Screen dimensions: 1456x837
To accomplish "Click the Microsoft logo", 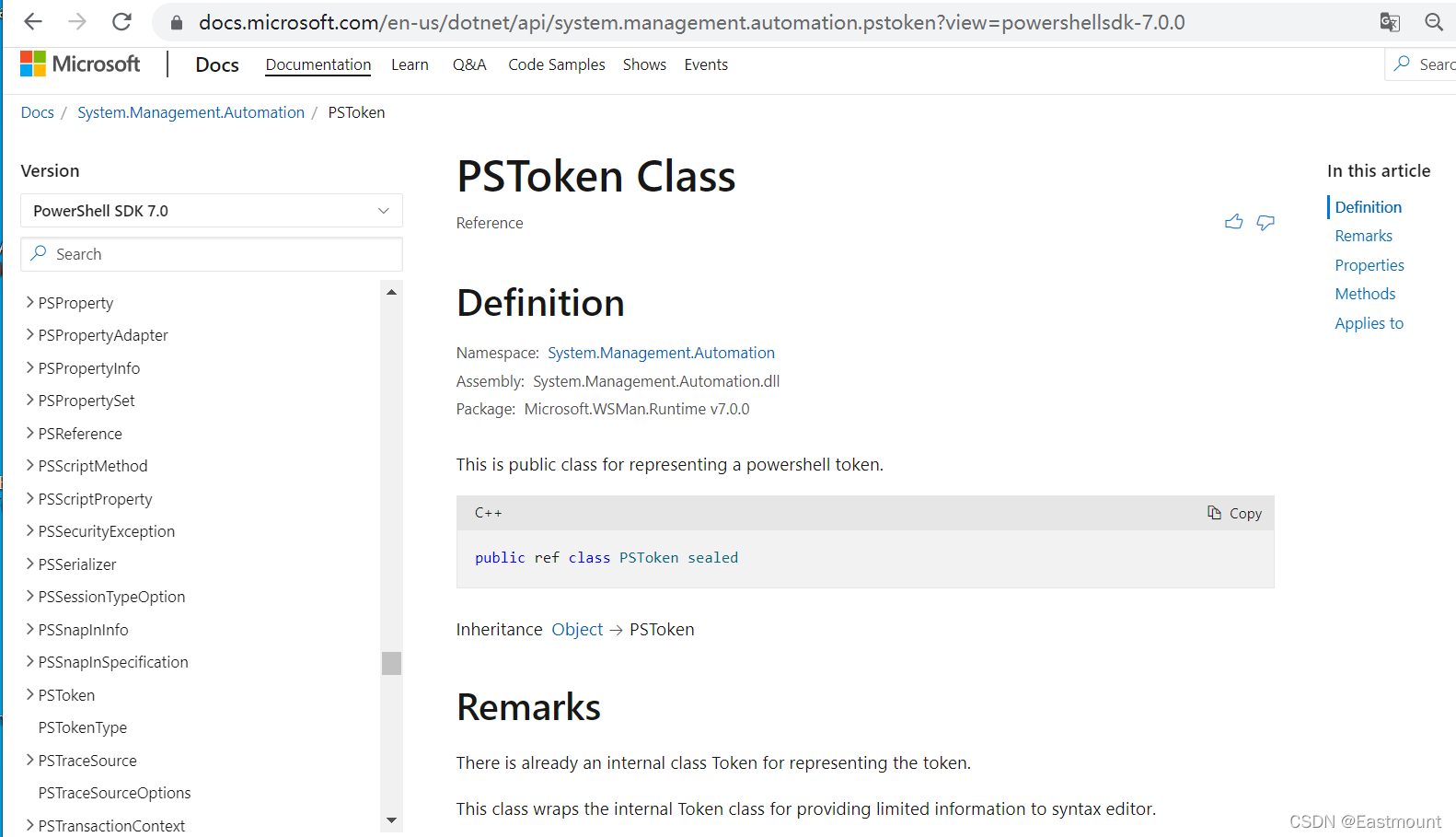I will click(80, 64).
